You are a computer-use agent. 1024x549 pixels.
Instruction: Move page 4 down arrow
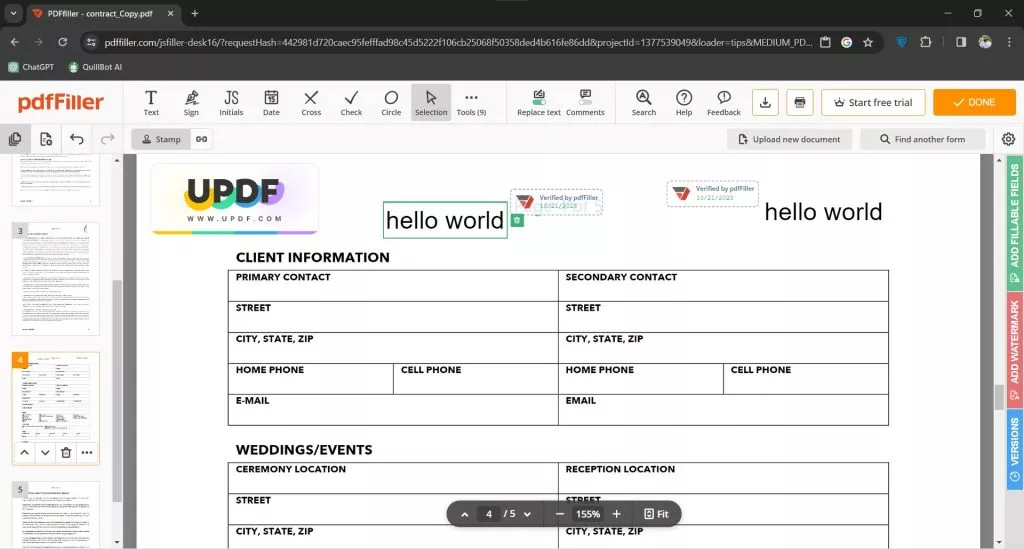click(x=45, y=452)
